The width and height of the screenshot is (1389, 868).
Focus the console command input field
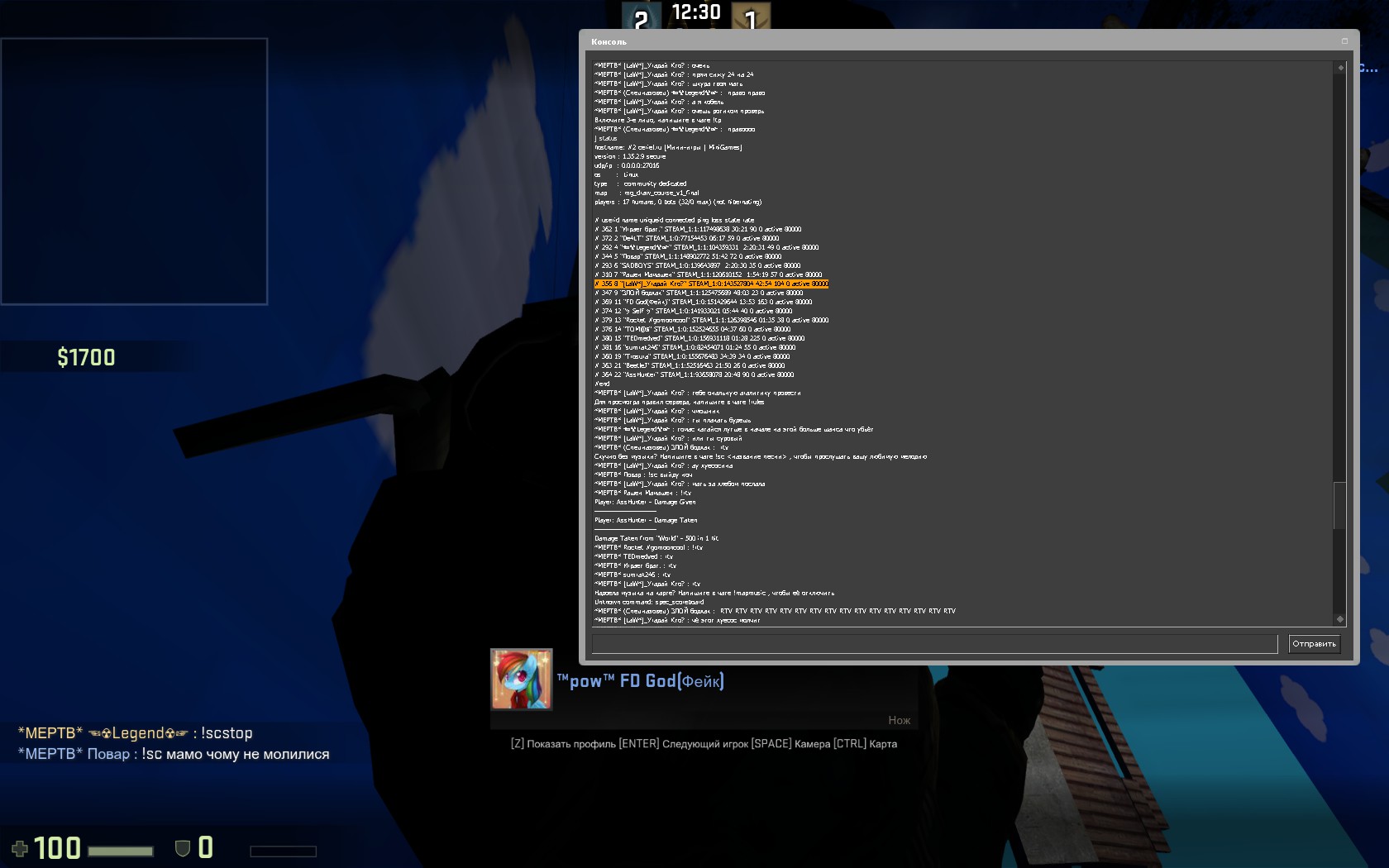coord(934,644)
